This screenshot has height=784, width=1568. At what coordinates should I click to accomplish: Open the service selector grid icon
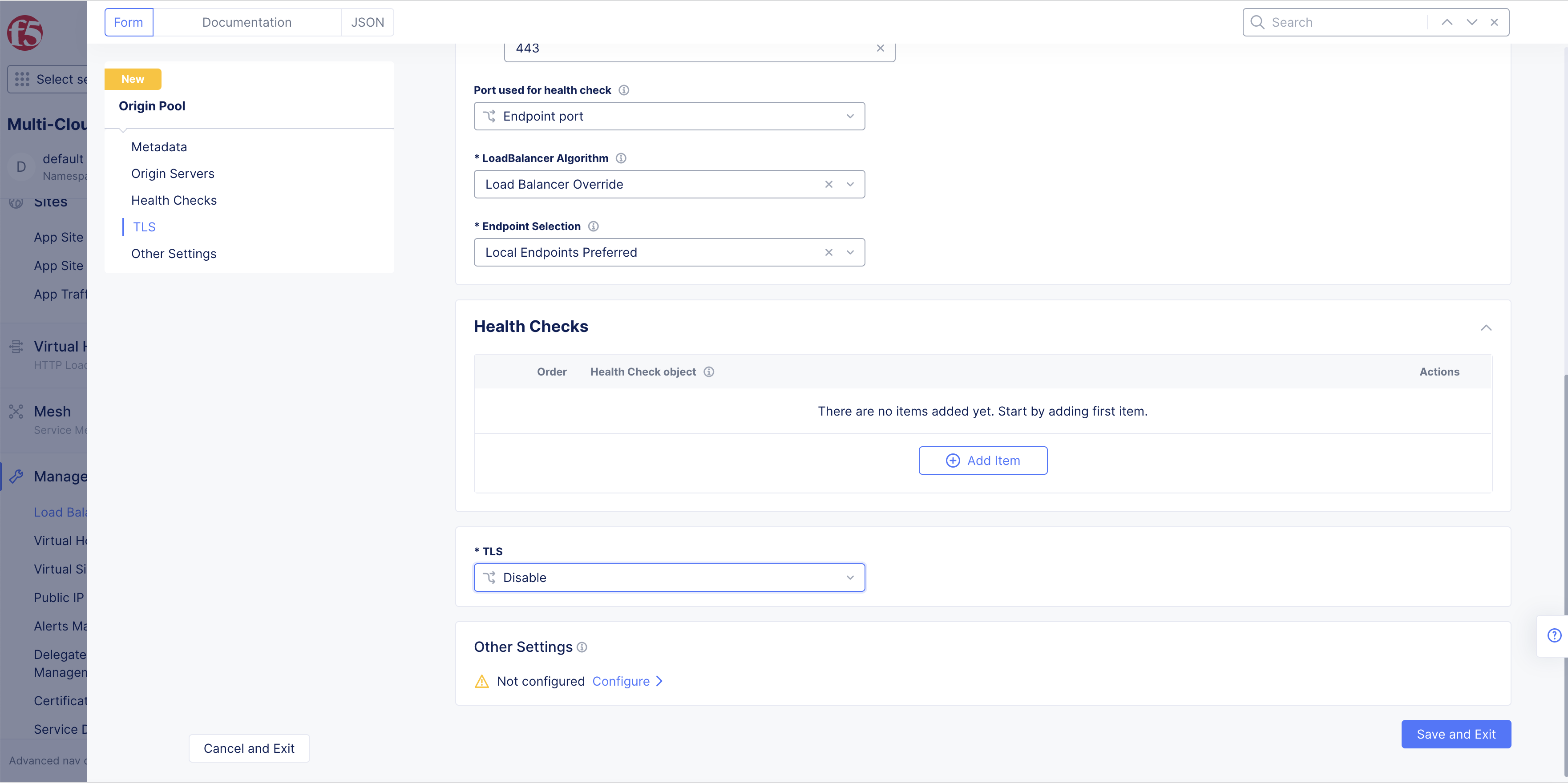click(21, 79)
